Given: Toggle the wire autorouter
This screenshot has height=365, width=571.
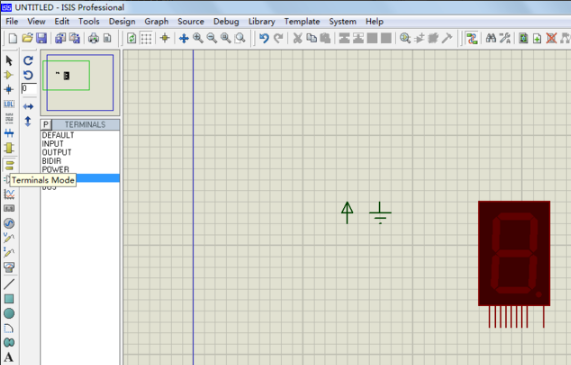Looking at the screenshot, I should pos(472,38).
